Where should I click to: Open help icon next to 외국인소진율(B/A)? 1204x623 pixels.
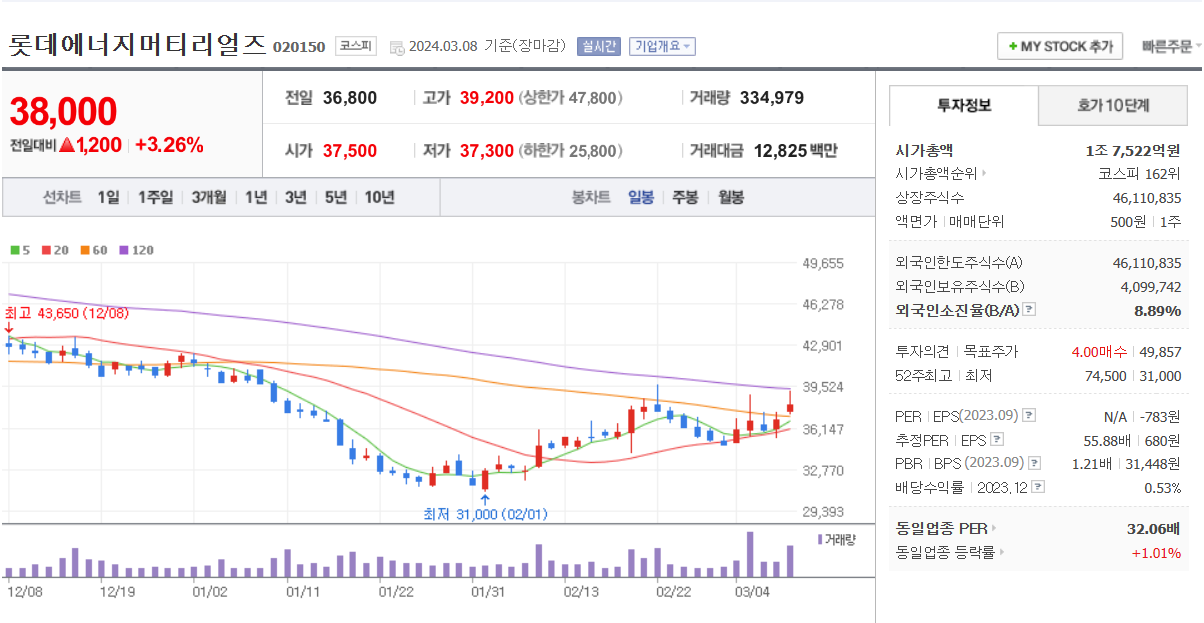click(x=1029, y=310)
